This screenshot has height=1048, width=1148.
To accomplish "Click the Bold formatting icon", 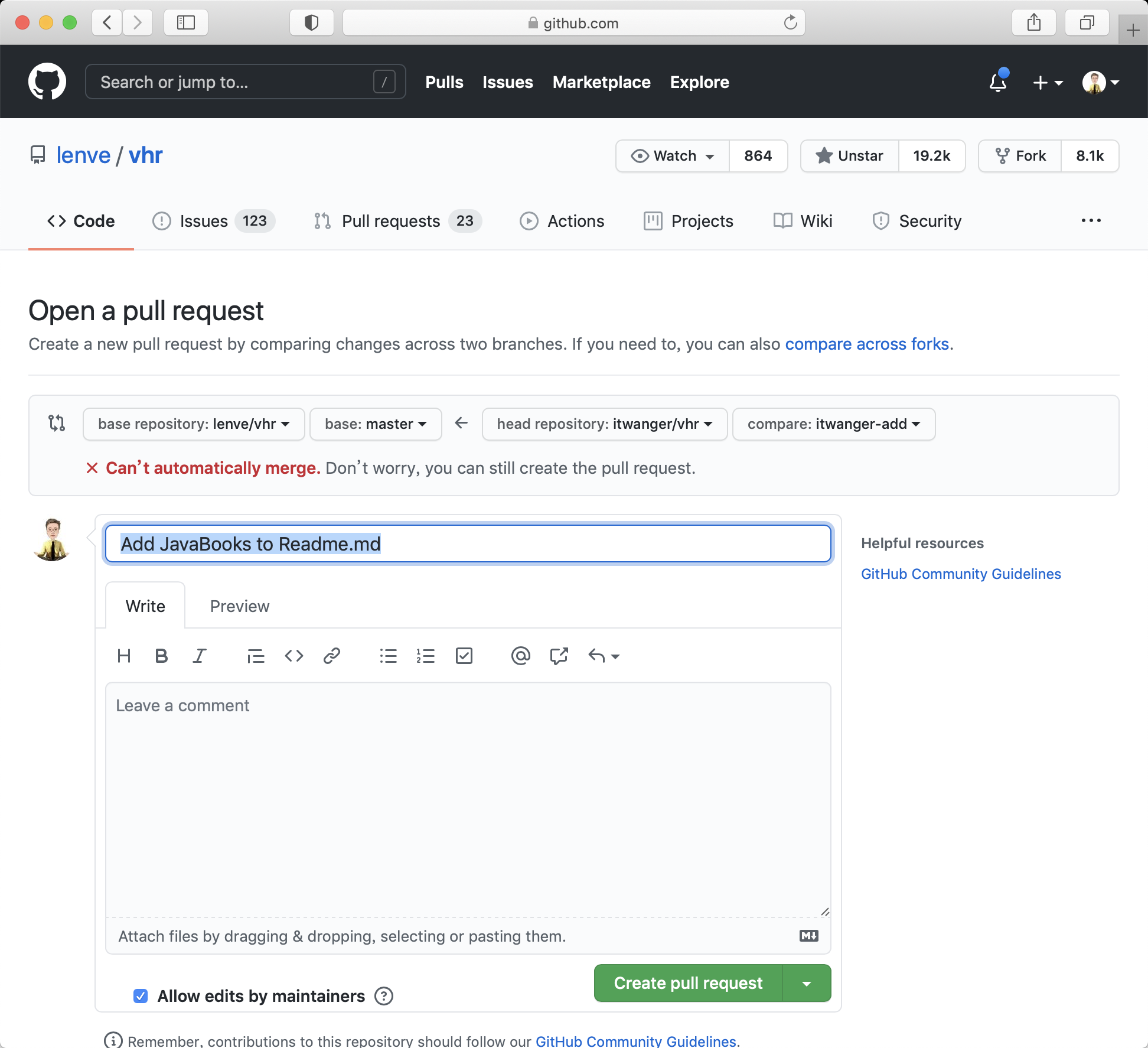I will point(161,656).
